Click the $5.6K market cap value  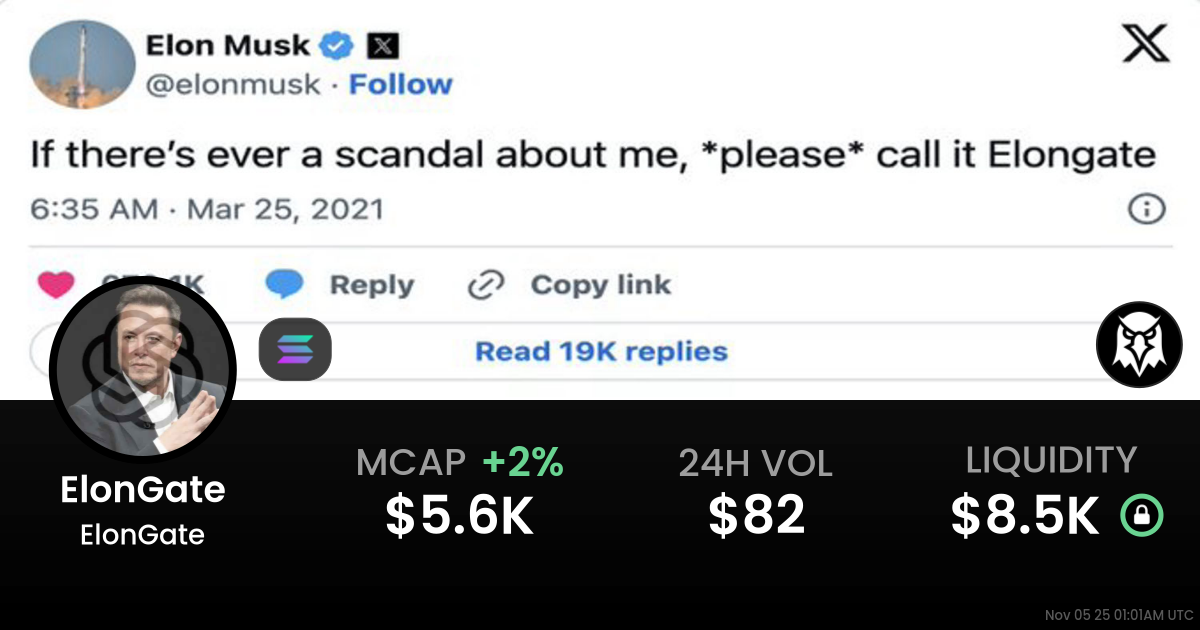[x=459, y=515]
